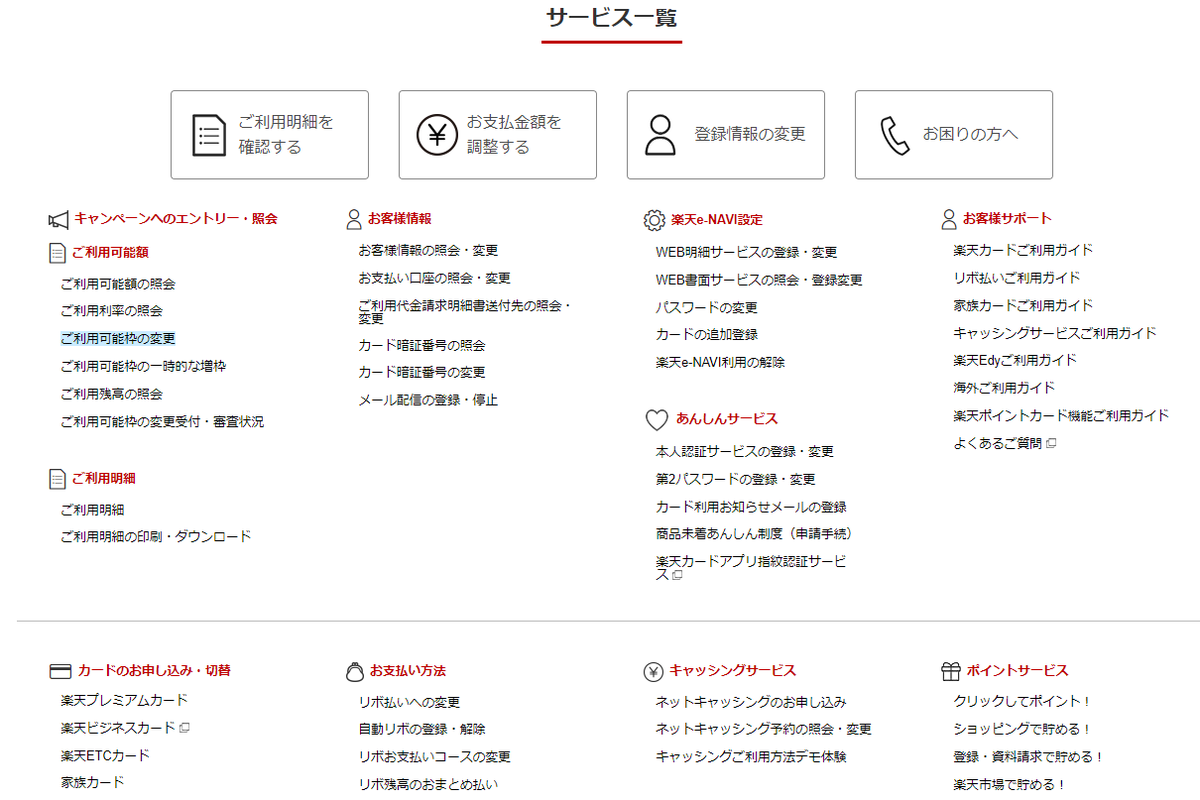Open ネットキャッシングのお申し込み link
This screenshot has height=800, width=1200.
coord(751,703)
